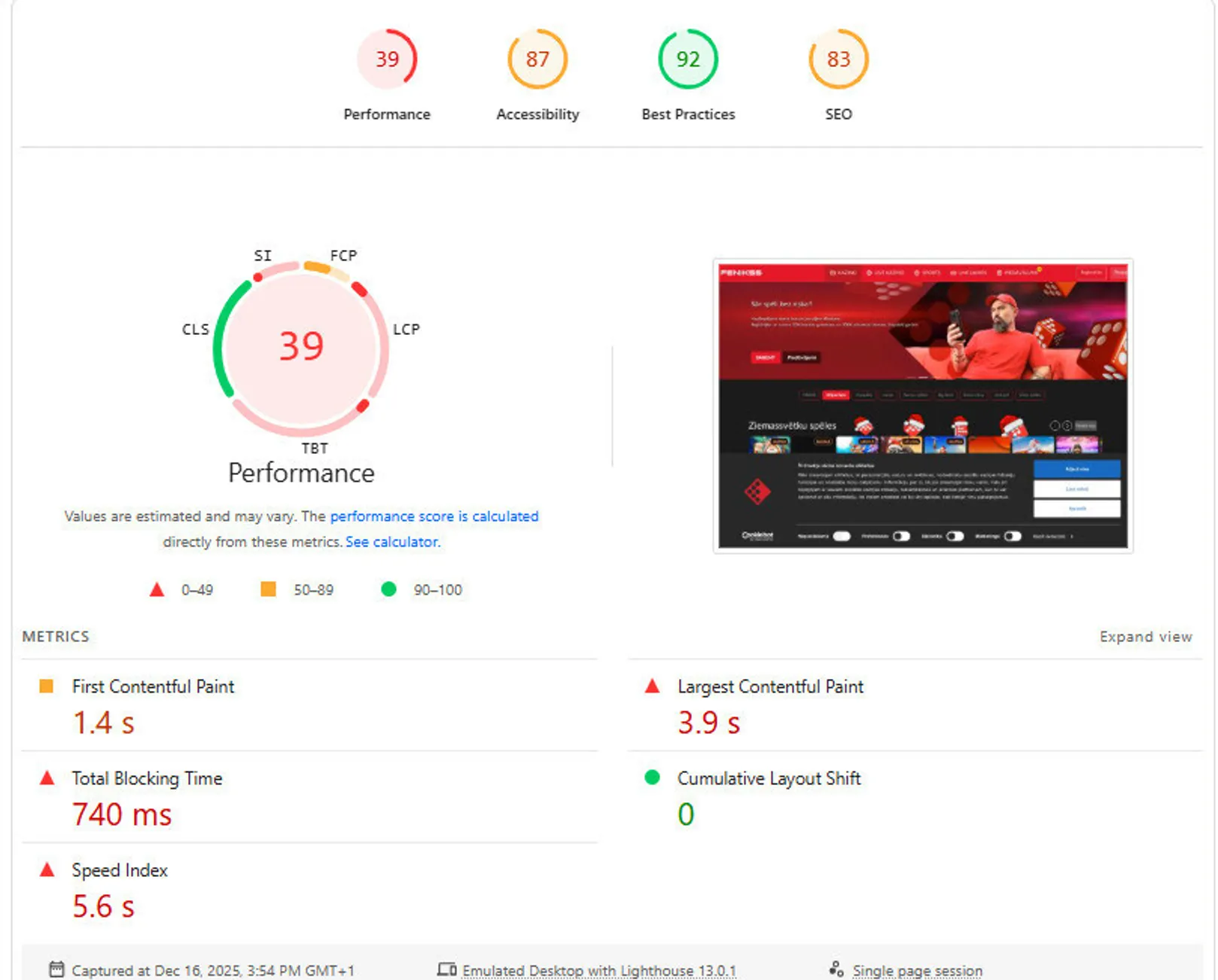Toggle the first cookie consent switch in the preview

pos(842,536)
